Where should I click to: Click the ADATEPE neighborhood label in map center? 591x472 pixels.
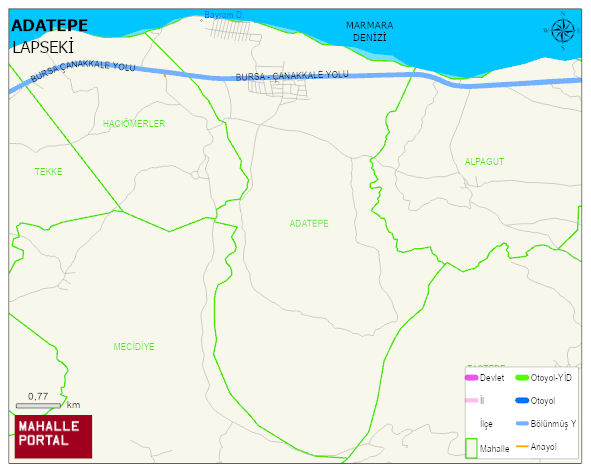point(309,224)
